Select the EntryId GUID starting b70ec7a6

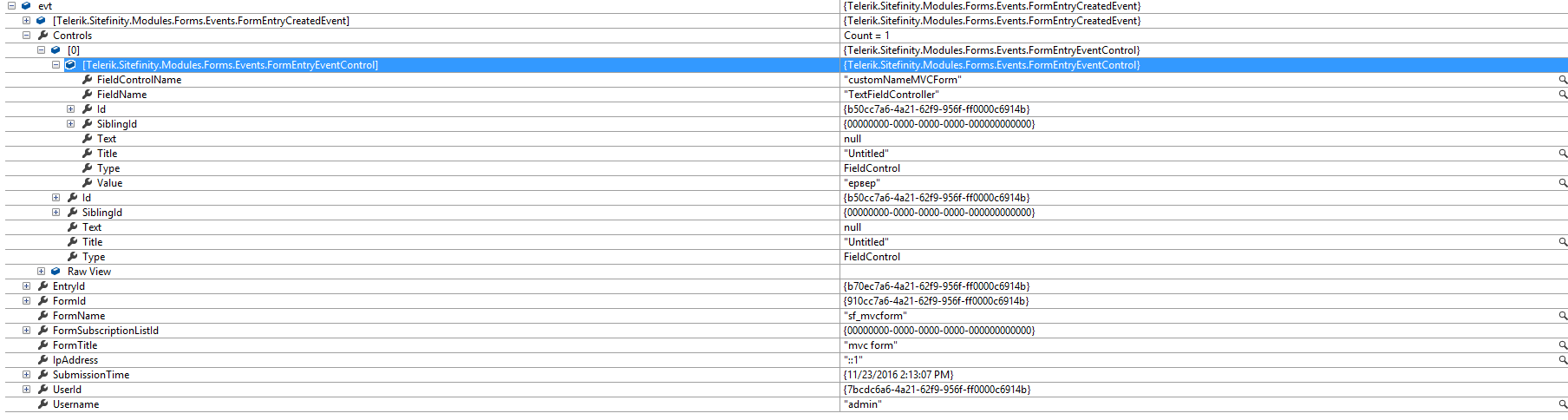937,286
